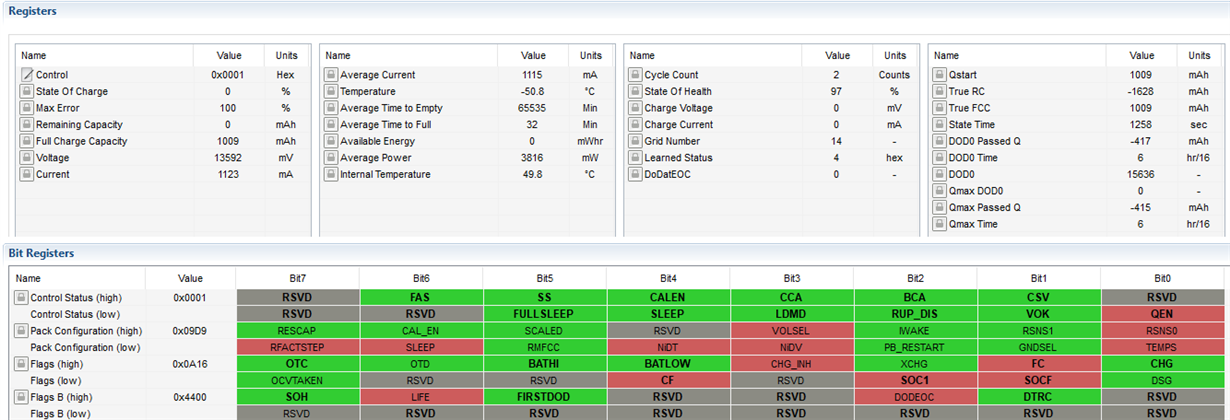The height and width of the screenshot is (420, 1230).
Task: Toggle the FIRSTDOD bit in Flags B
Action: pyautogui.click(x=545, y=397)
